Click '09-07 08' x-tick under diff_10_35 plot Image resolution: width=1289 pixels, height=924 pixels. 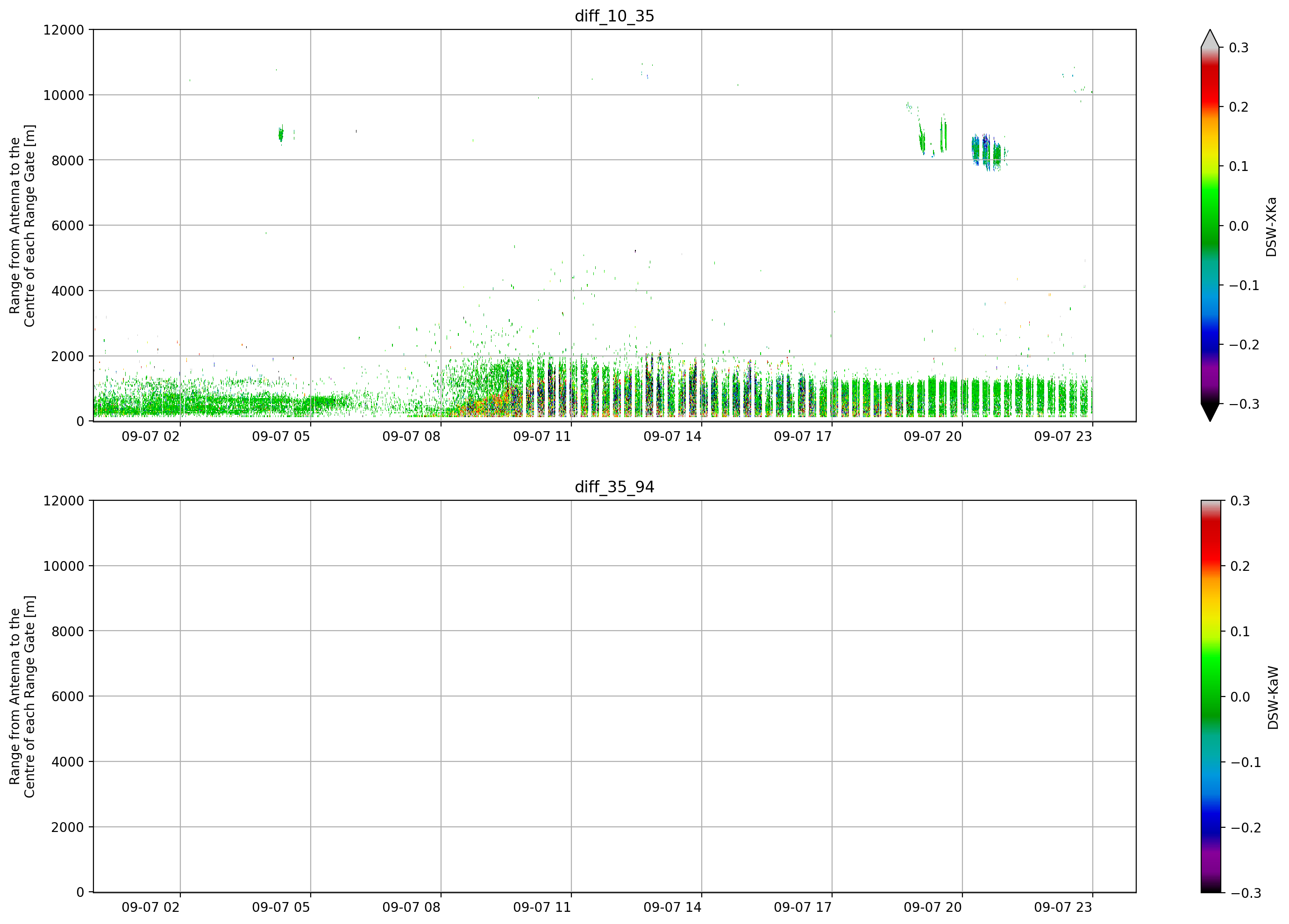point(412,436)
